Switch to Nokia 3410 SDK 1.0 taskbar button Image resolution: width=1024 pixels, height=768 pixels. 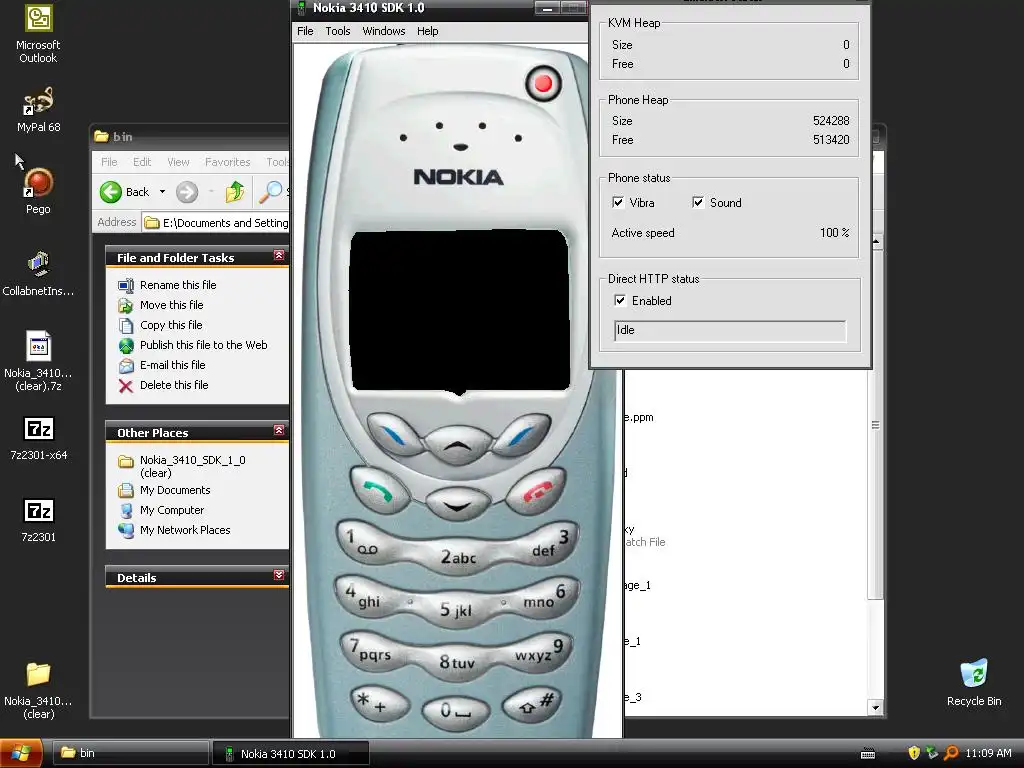[x=291, y=754]
